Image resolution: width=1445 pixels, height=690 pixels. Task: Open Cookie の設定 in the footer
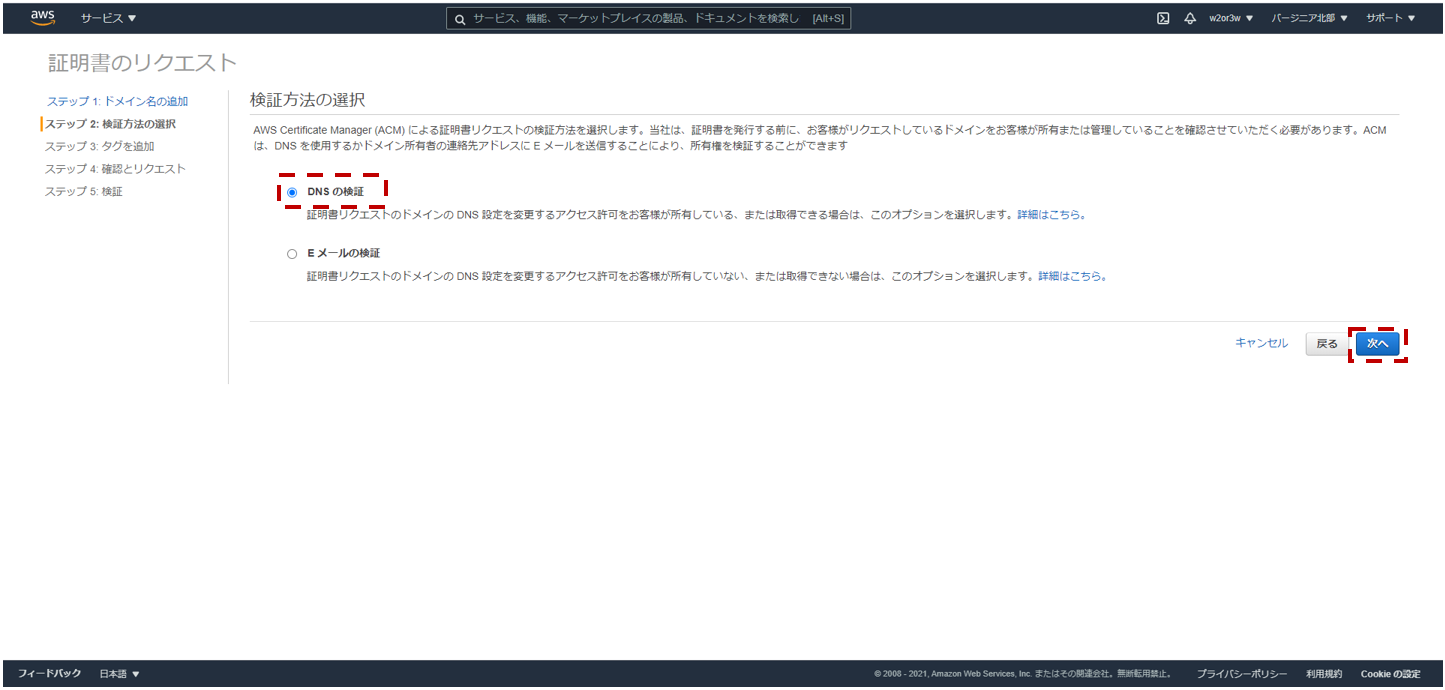tap(1390, 674)
